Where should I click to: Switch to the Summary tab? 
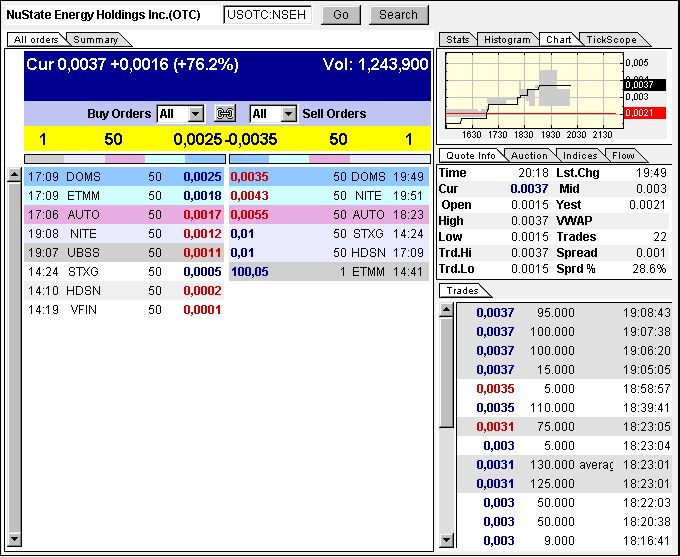tap(96, 40)
